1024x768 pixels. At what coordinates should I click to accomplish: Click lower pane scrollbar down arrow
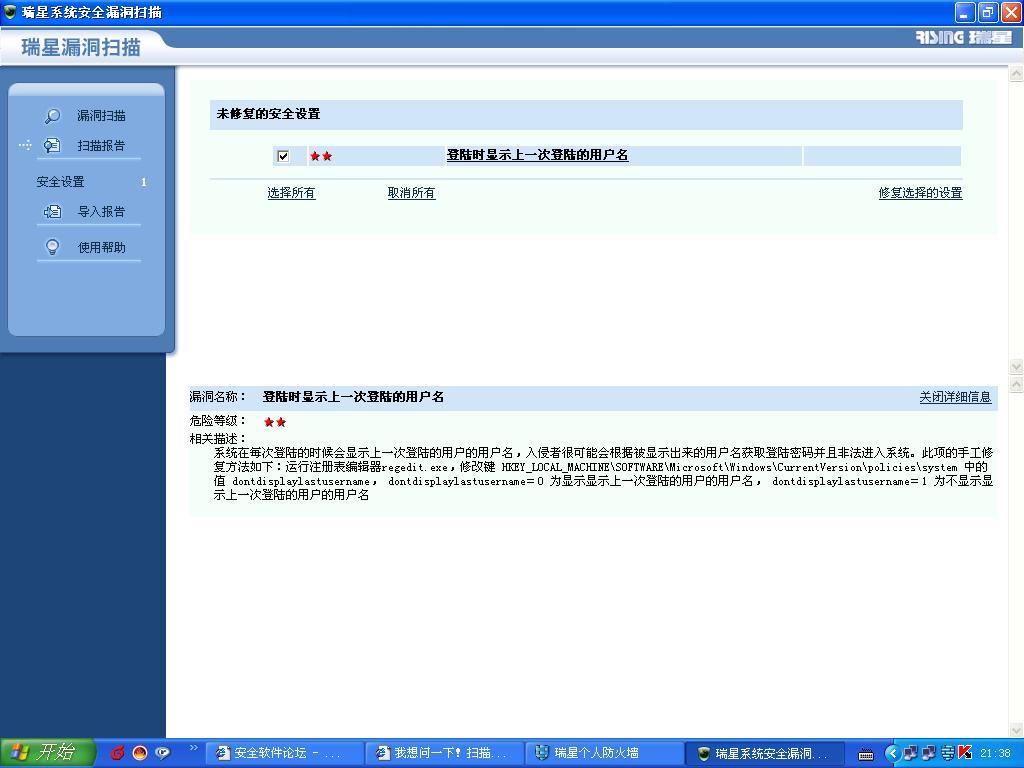click(1016, 729)
